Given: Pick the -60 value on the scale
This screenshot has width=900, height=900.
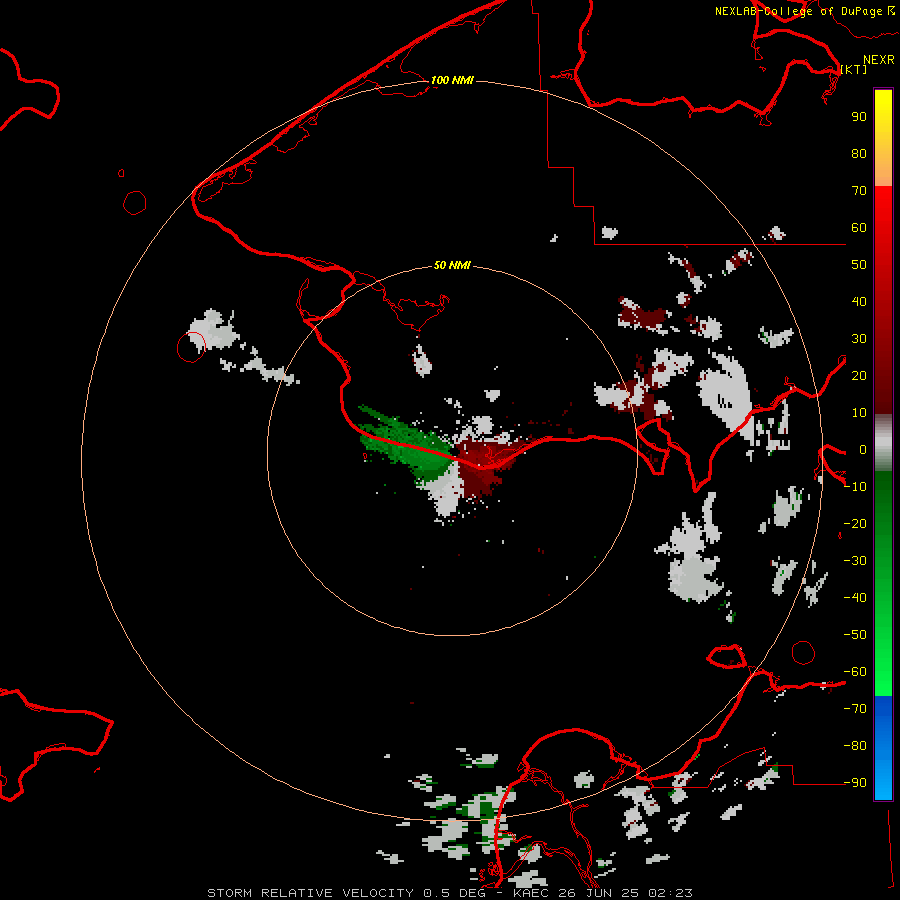Looking at the screenshot, I should [x=855, y=672].
